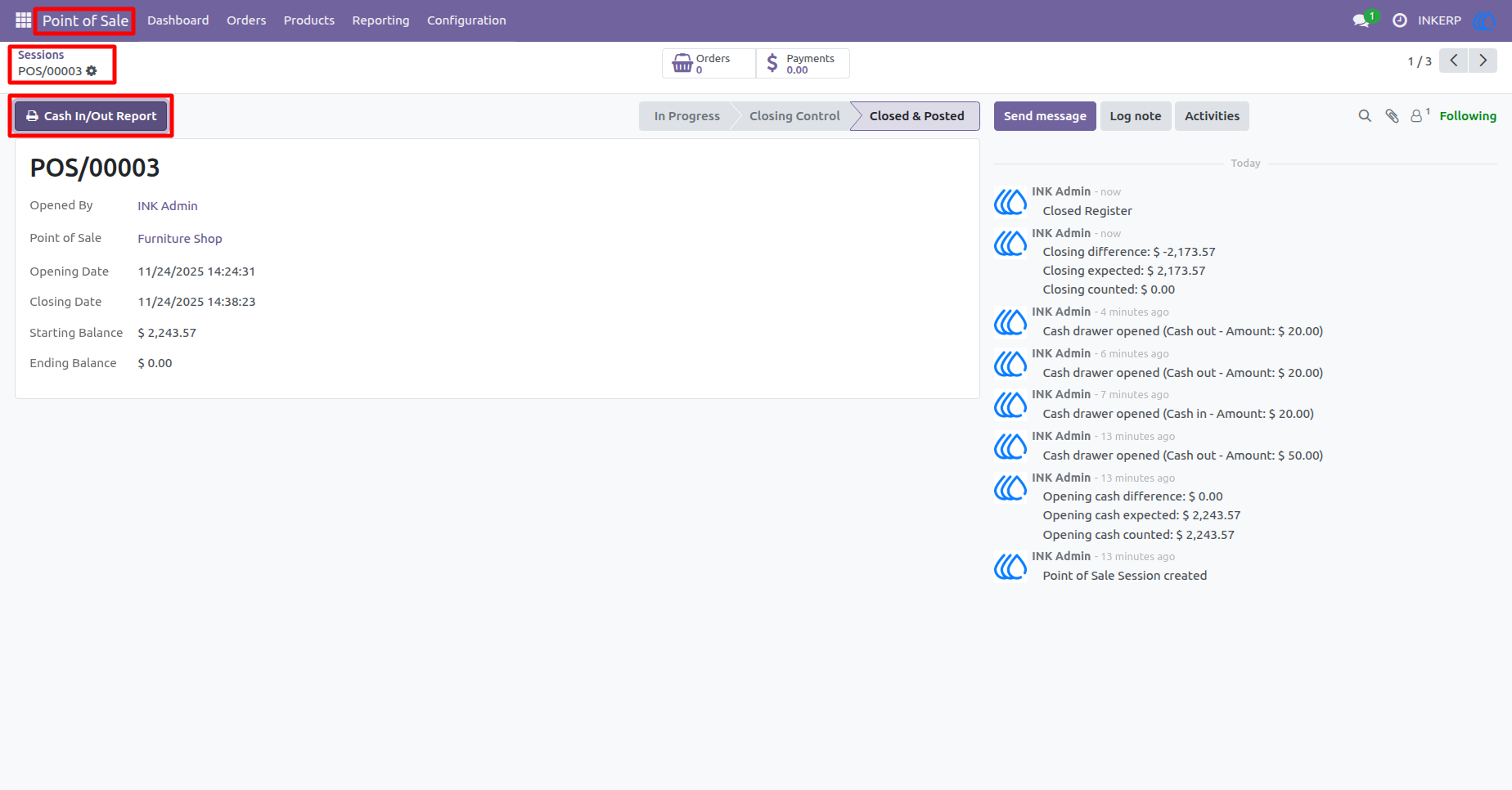1512x790 pixels.
Task: Open the gear actions menu beside POS/00003
Action: (92, 71)
